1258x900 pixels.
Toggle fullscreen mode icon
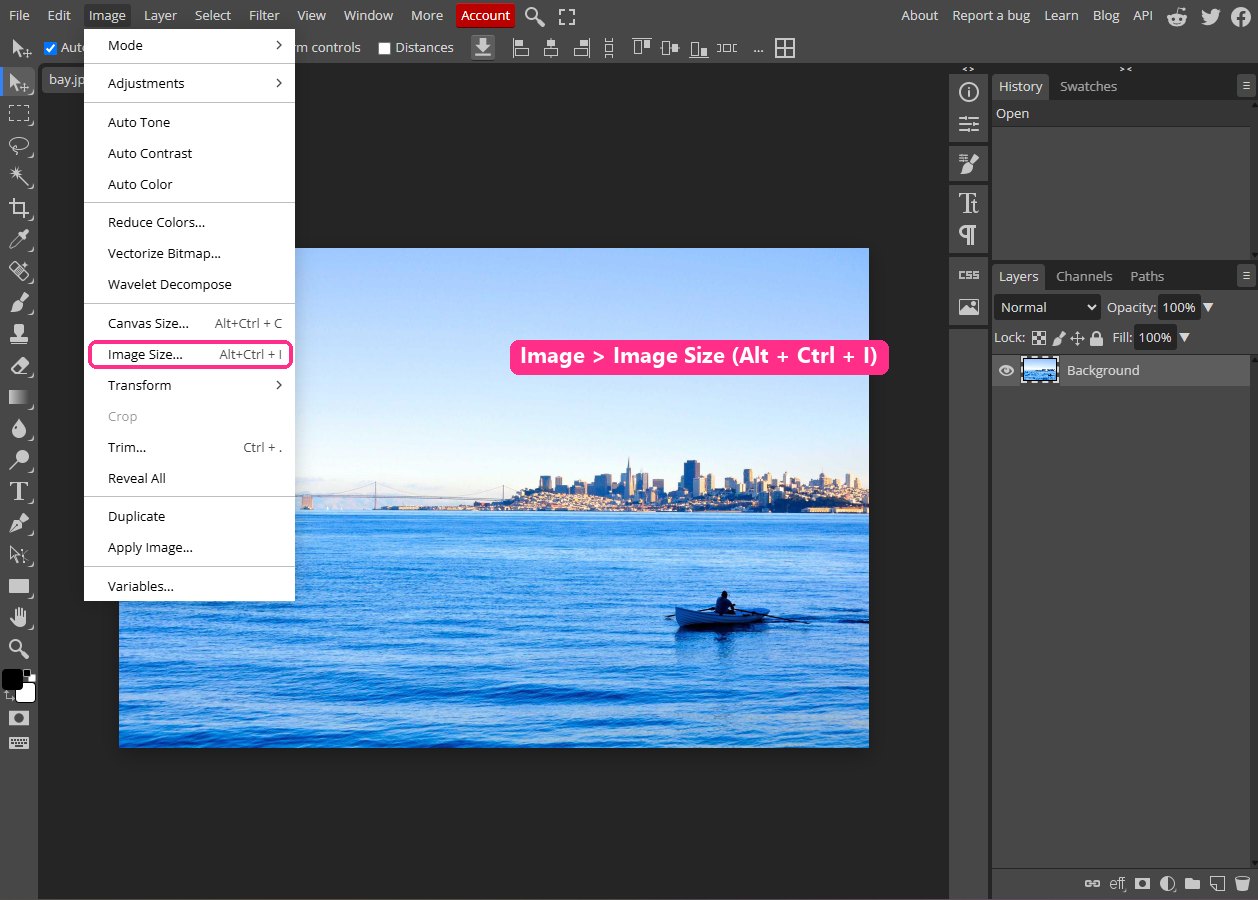[x=567, y=16]
